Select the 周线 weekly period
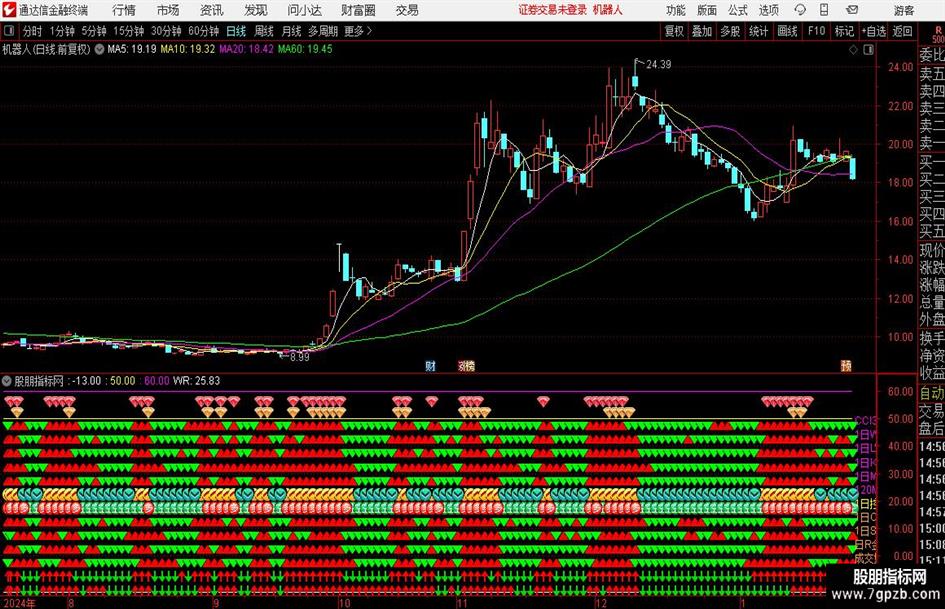945x609 pixels. tap(264, 31)
